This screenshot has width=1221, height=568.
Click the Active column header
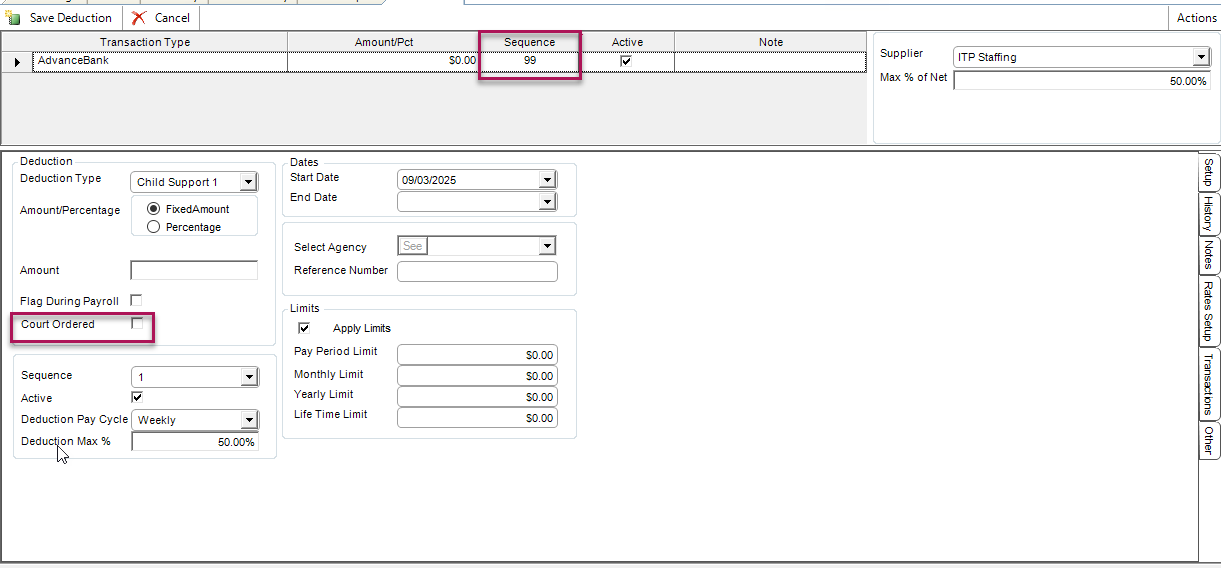click(627, 42)
